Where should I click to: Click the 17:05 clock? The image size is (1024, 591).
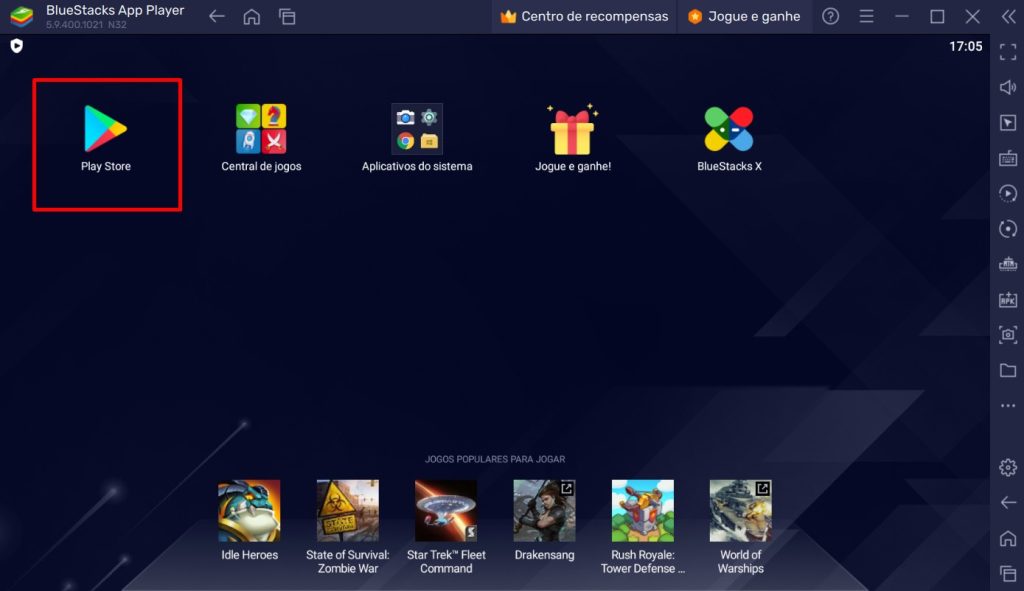coord(965,46)
